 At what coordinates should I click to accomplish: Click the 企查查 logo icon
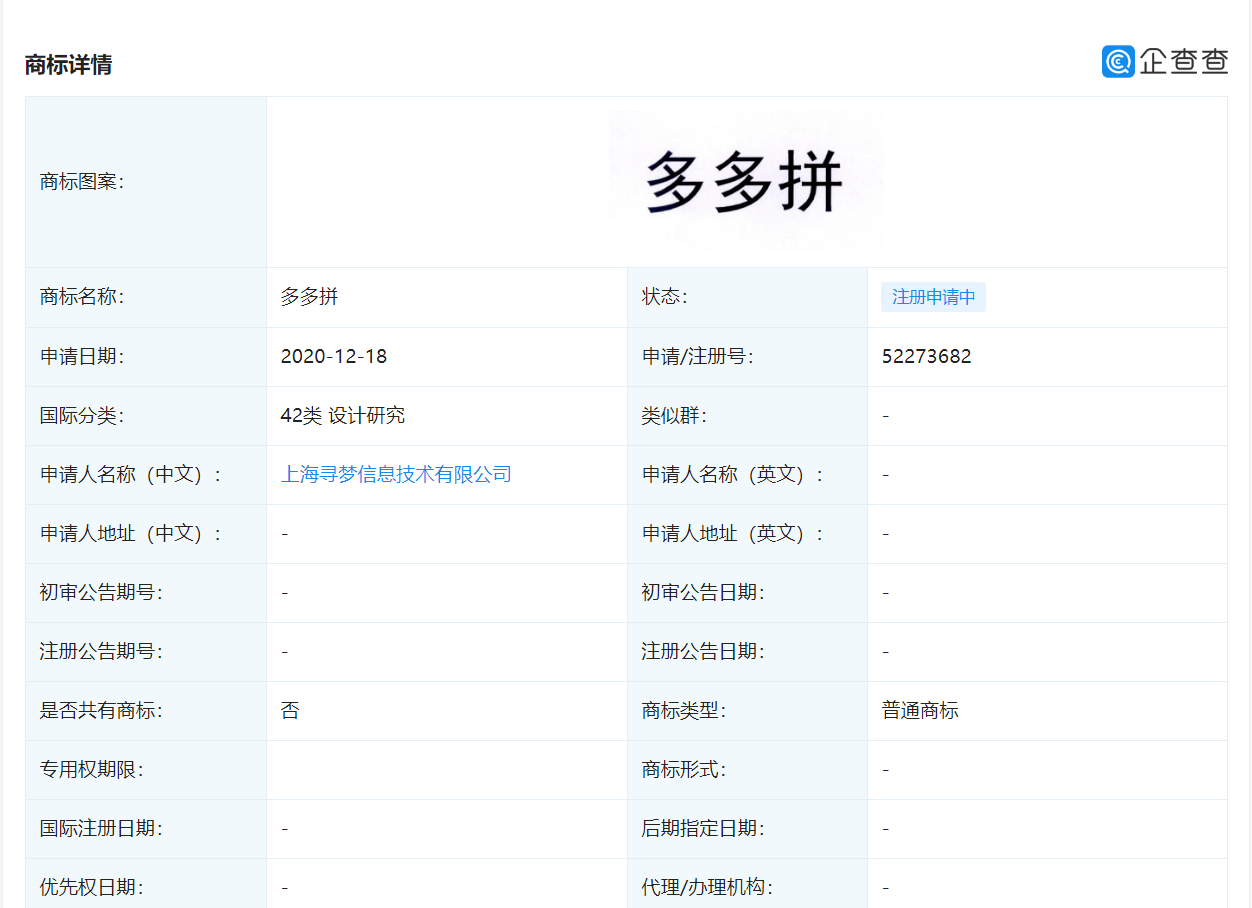[x=1118, y=62]
